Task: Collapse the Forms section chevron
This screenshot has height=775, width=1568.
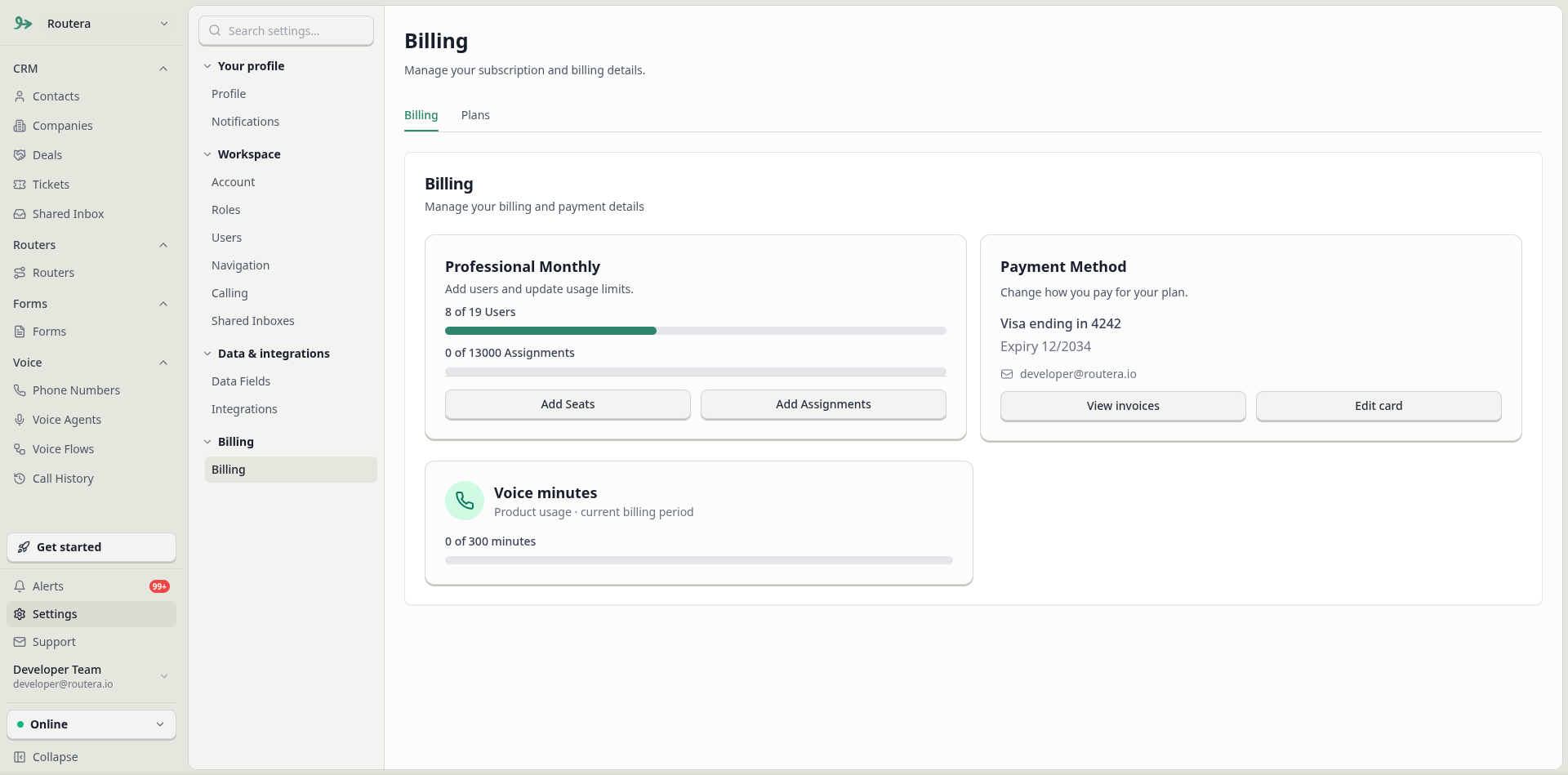Action: pos(163,304)
